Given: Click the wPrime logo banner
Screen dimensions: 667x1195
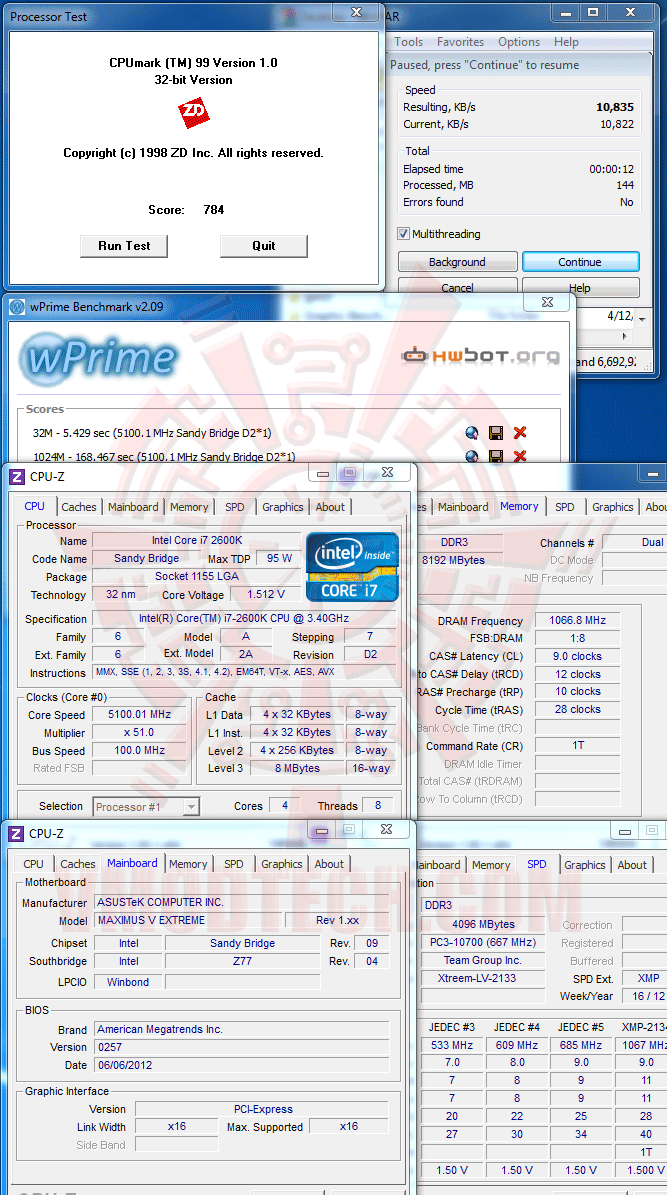Looking at the screenshot, I should (98, 358).
